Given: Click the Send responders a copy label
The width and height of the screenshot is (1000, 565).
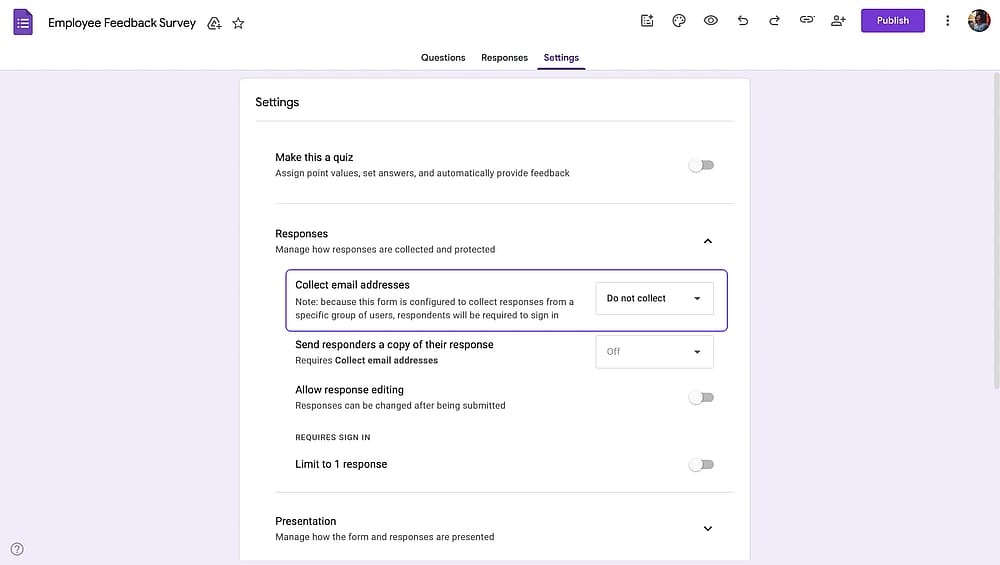Looking at the screenshot, I should (394, 344).
